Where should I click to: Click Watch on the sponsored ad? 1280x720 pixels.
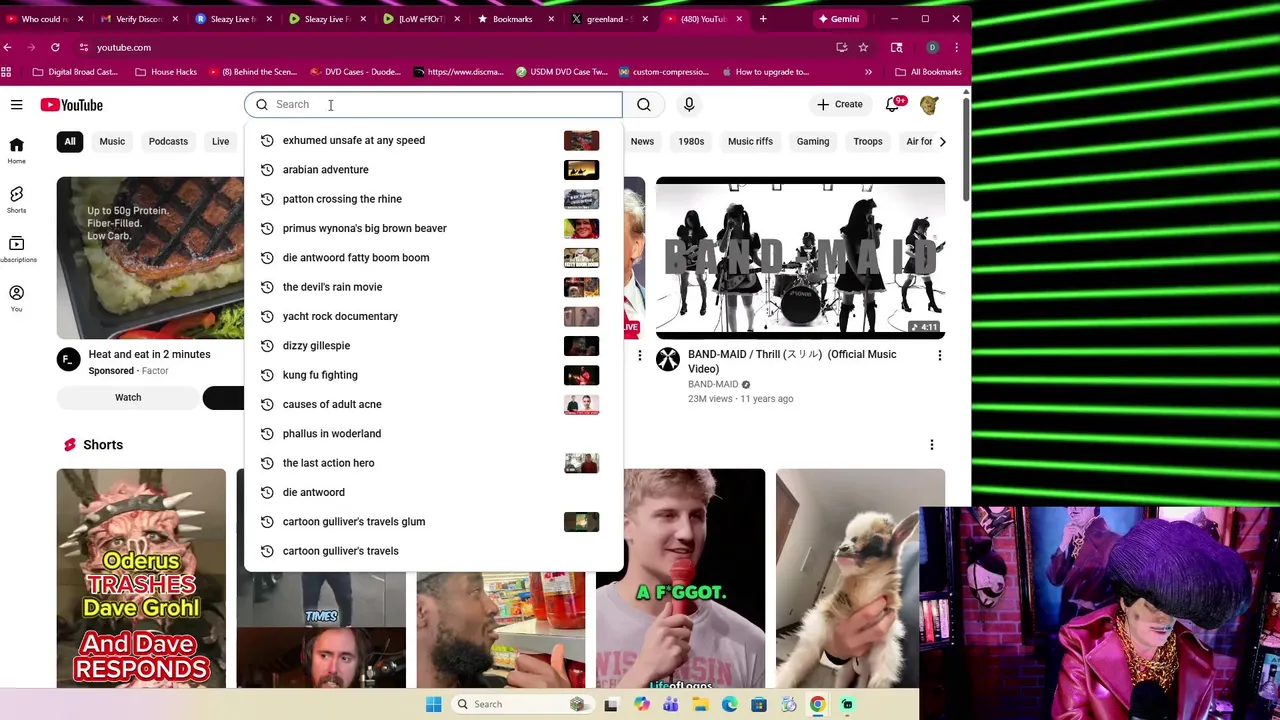coord(128,397)
